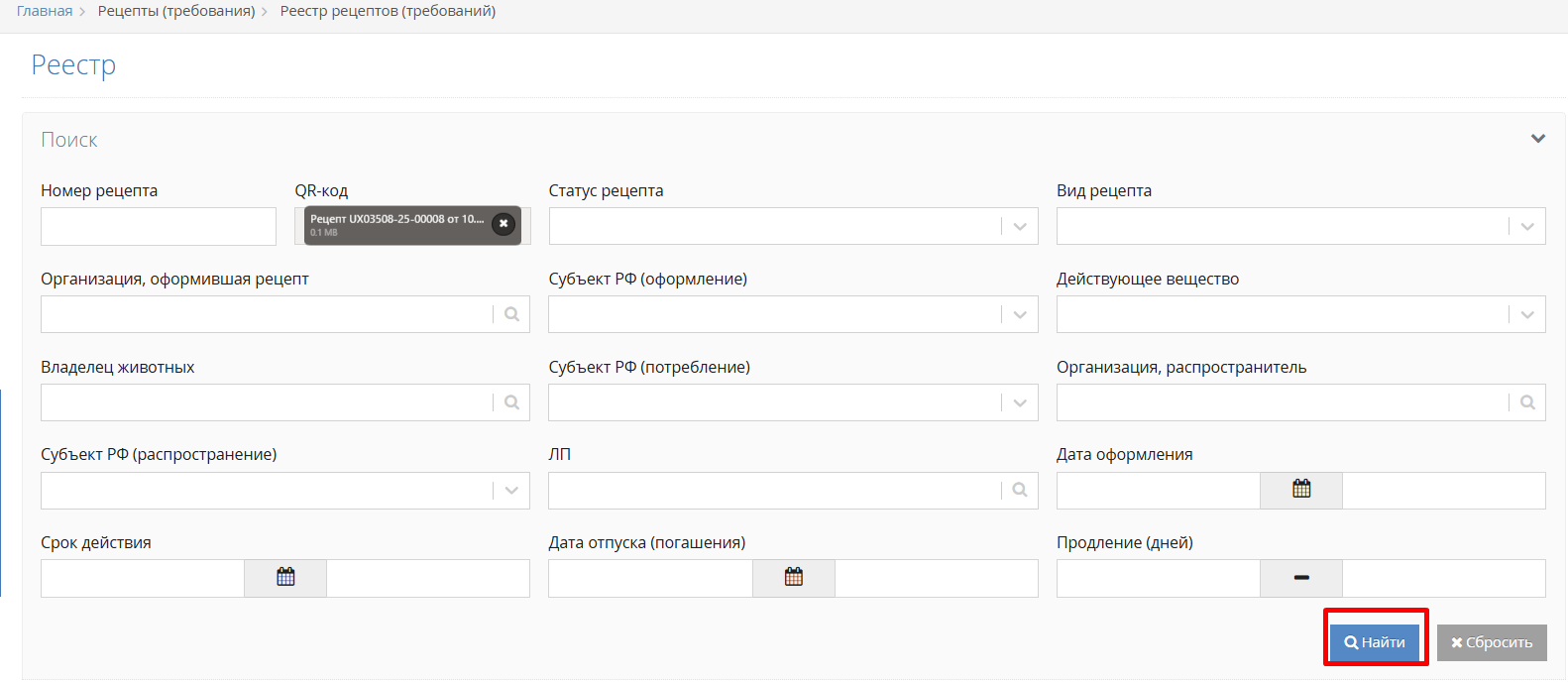The width and height of the screenshot is (1568, 683).
Task: Open calendar for Срок действия
Action: (x=285, y=578)
